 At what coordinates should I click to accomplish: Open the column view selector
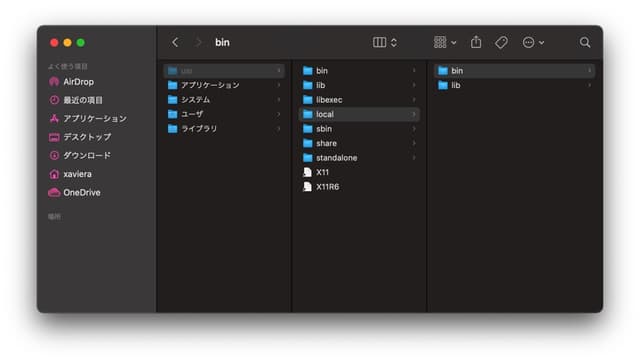pos(384,42)
